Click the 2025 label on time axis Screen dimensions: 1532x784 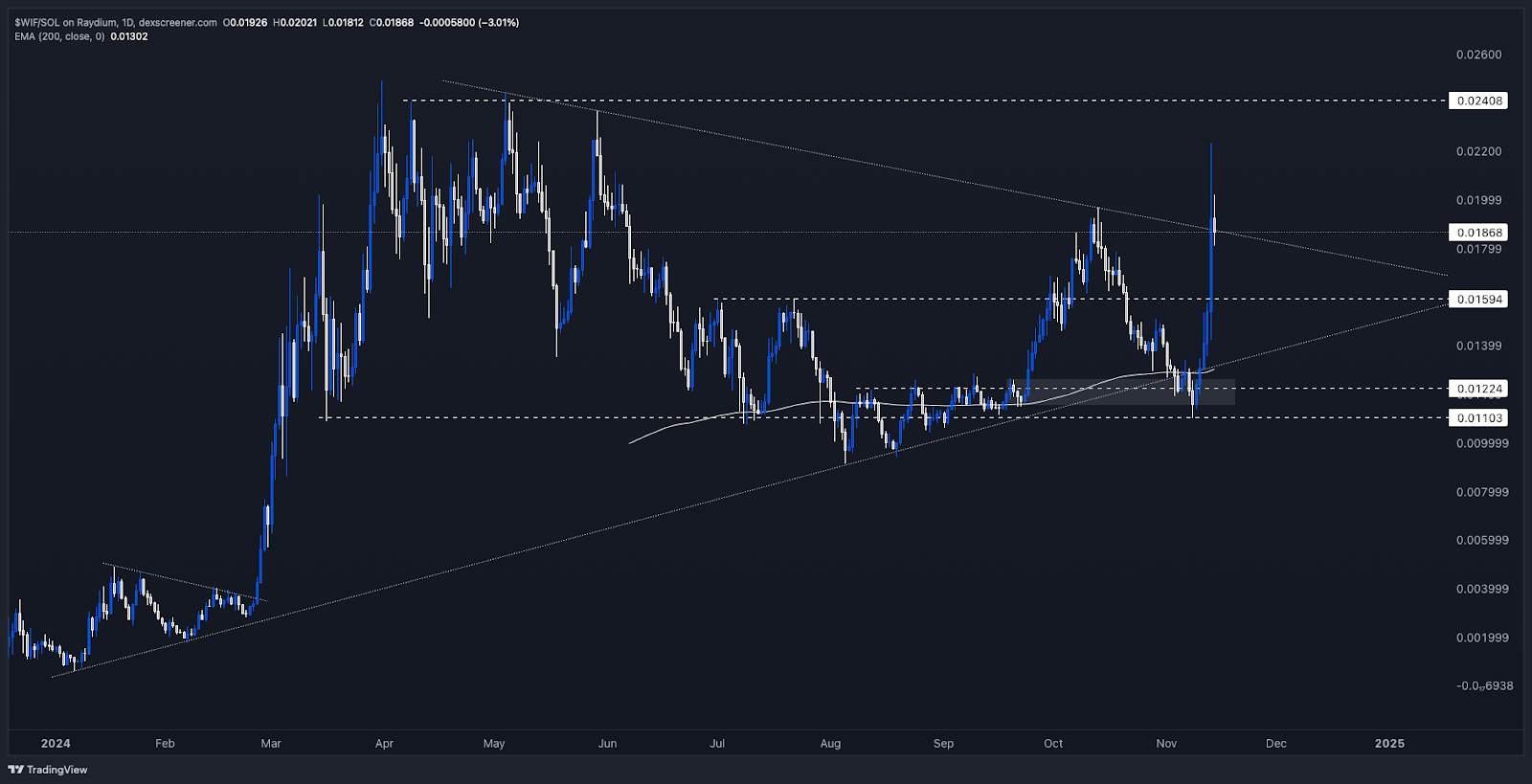(1389, 744)
